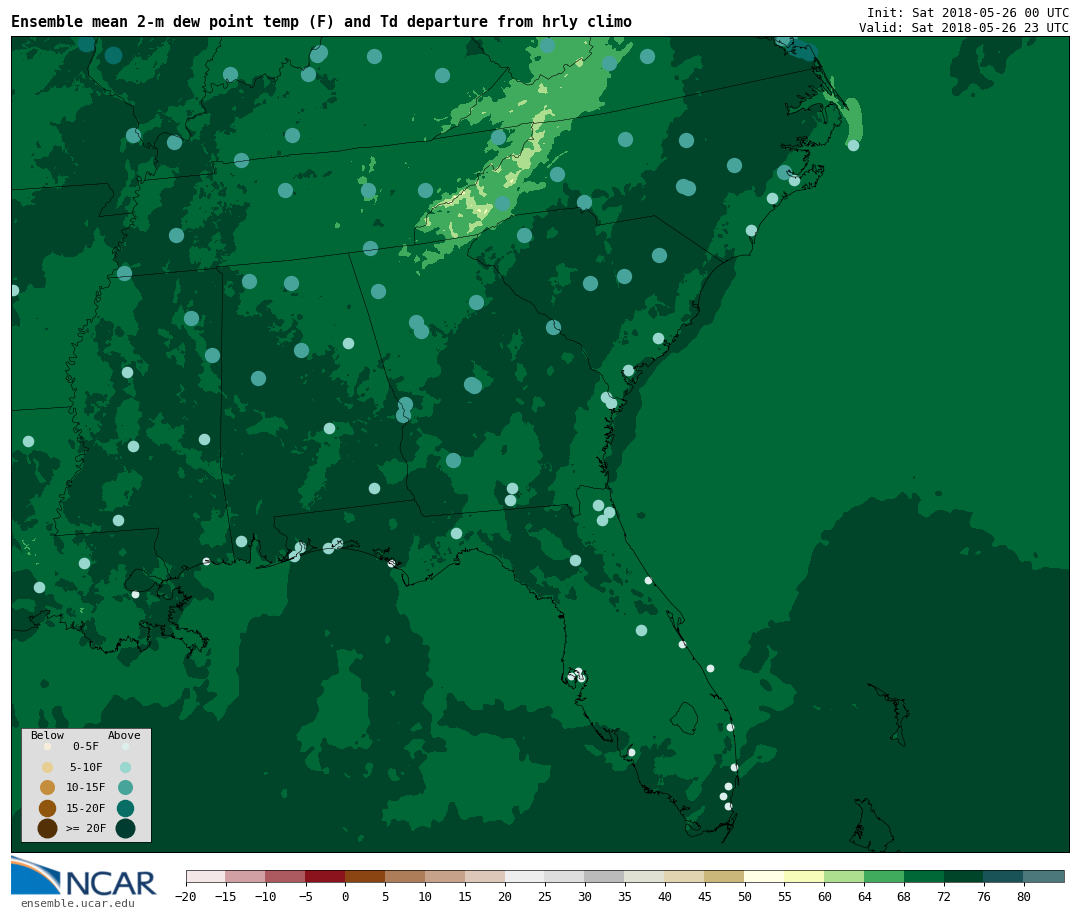
Task: Pick the 'Above' 5-10F legend circle
Action: click(x=125, y=767)
